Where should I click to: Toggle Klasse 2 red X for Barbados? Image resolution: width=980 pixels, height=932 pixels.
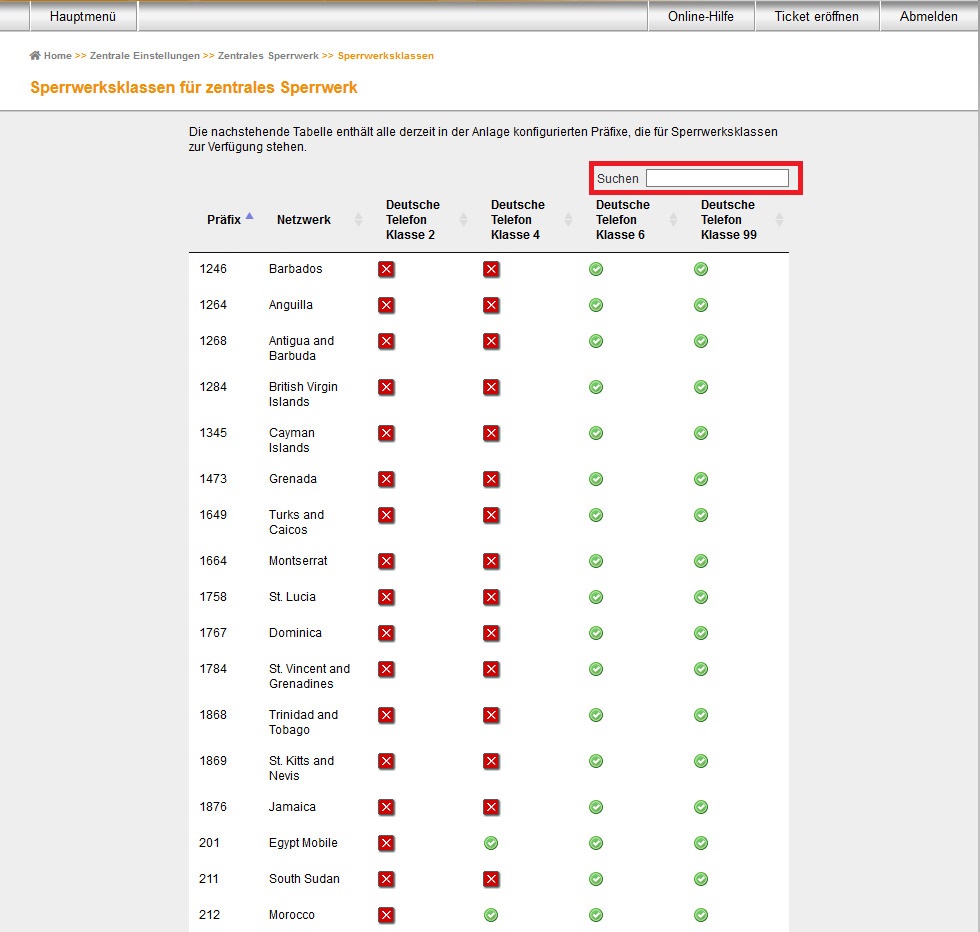tap(386, 269)
